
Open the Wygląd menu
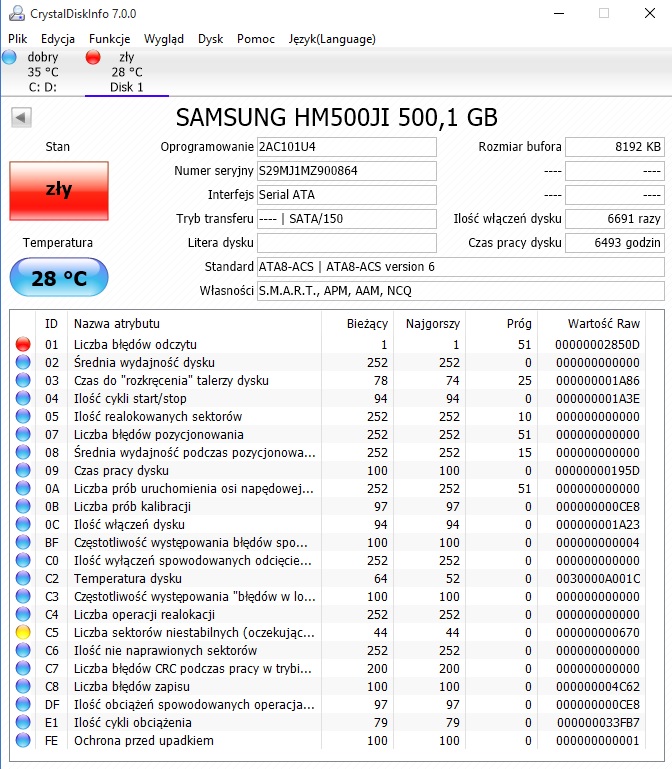tap(164, 39)
